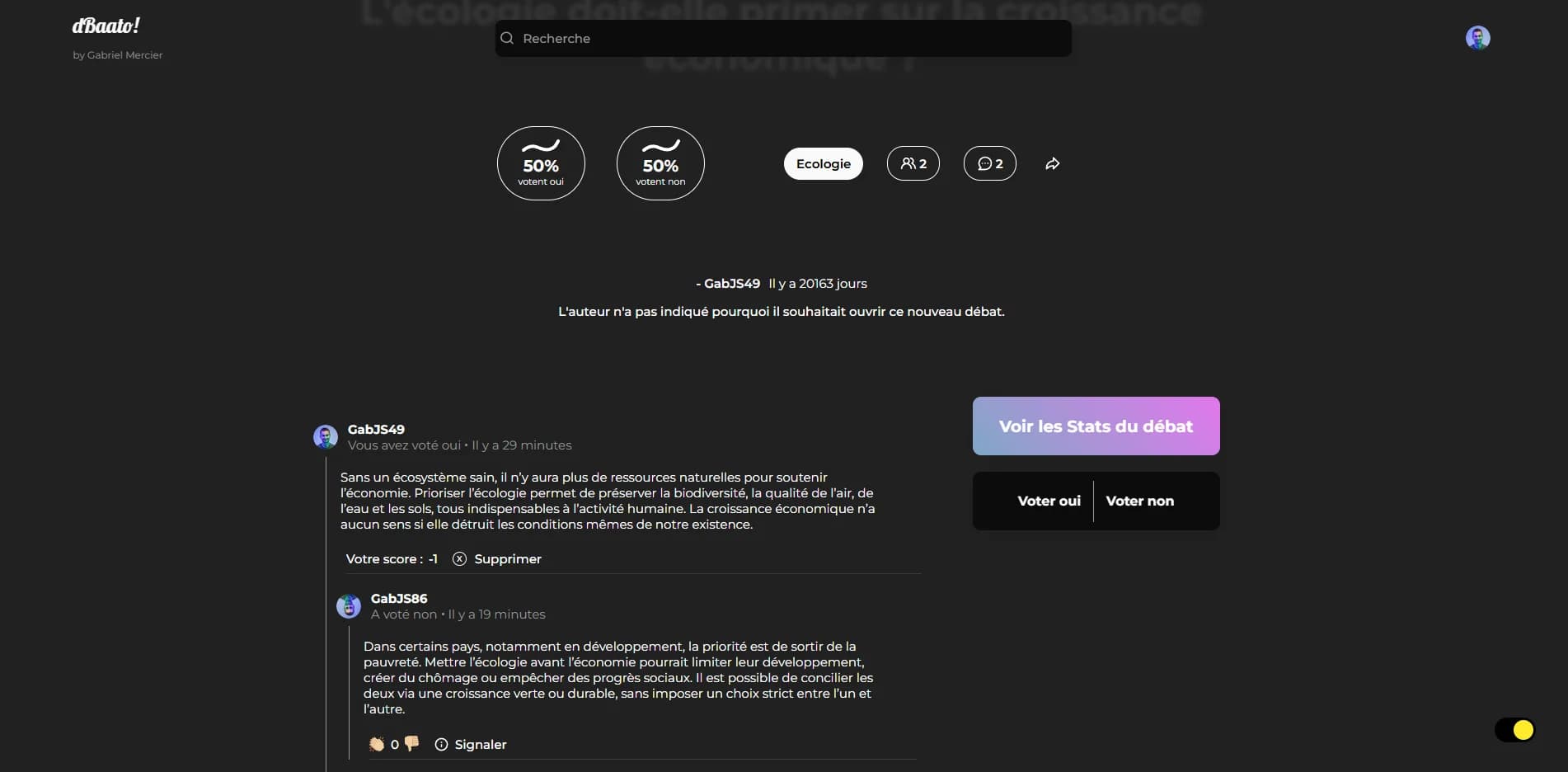This screenshot has height=772, width=1568.
Task: Click the dBaato! logo to go home
Action: click(106, 26)
